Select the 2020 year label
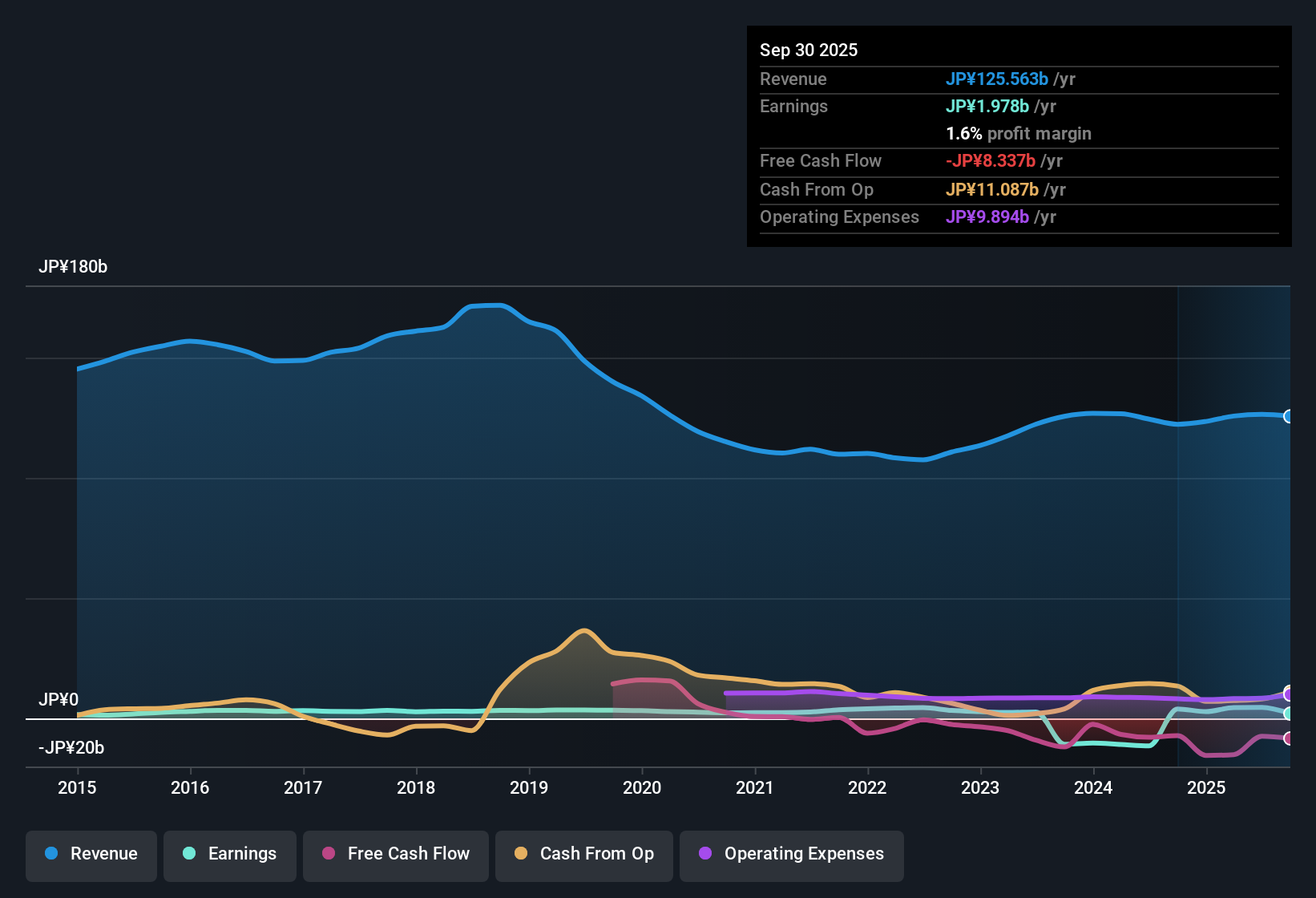Image resolution: width=1316 pixels, height=898 pixels. [x=642, y=788]
